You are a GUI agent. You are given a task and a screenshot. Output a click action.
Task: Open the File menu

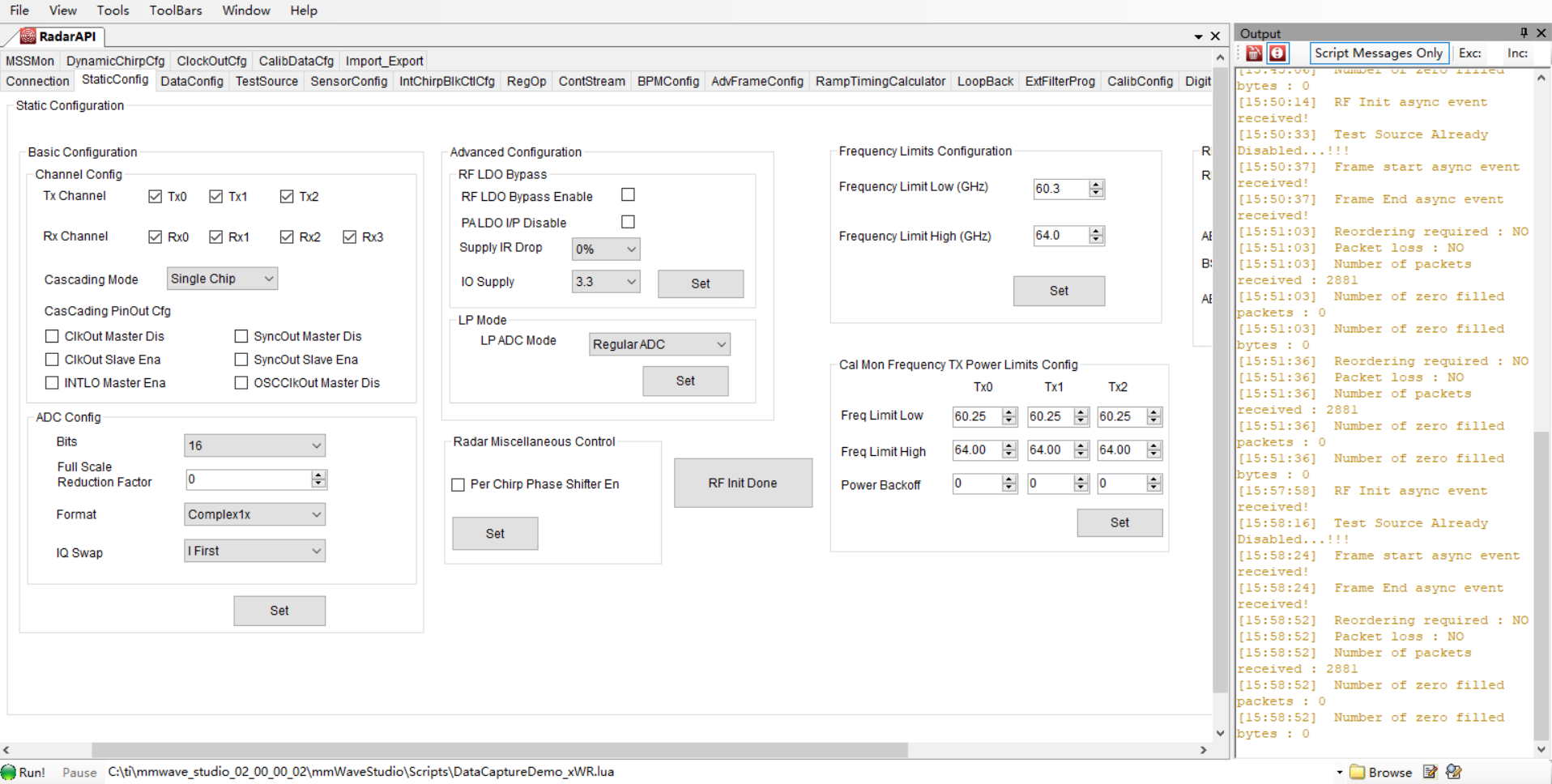(19, 11)
